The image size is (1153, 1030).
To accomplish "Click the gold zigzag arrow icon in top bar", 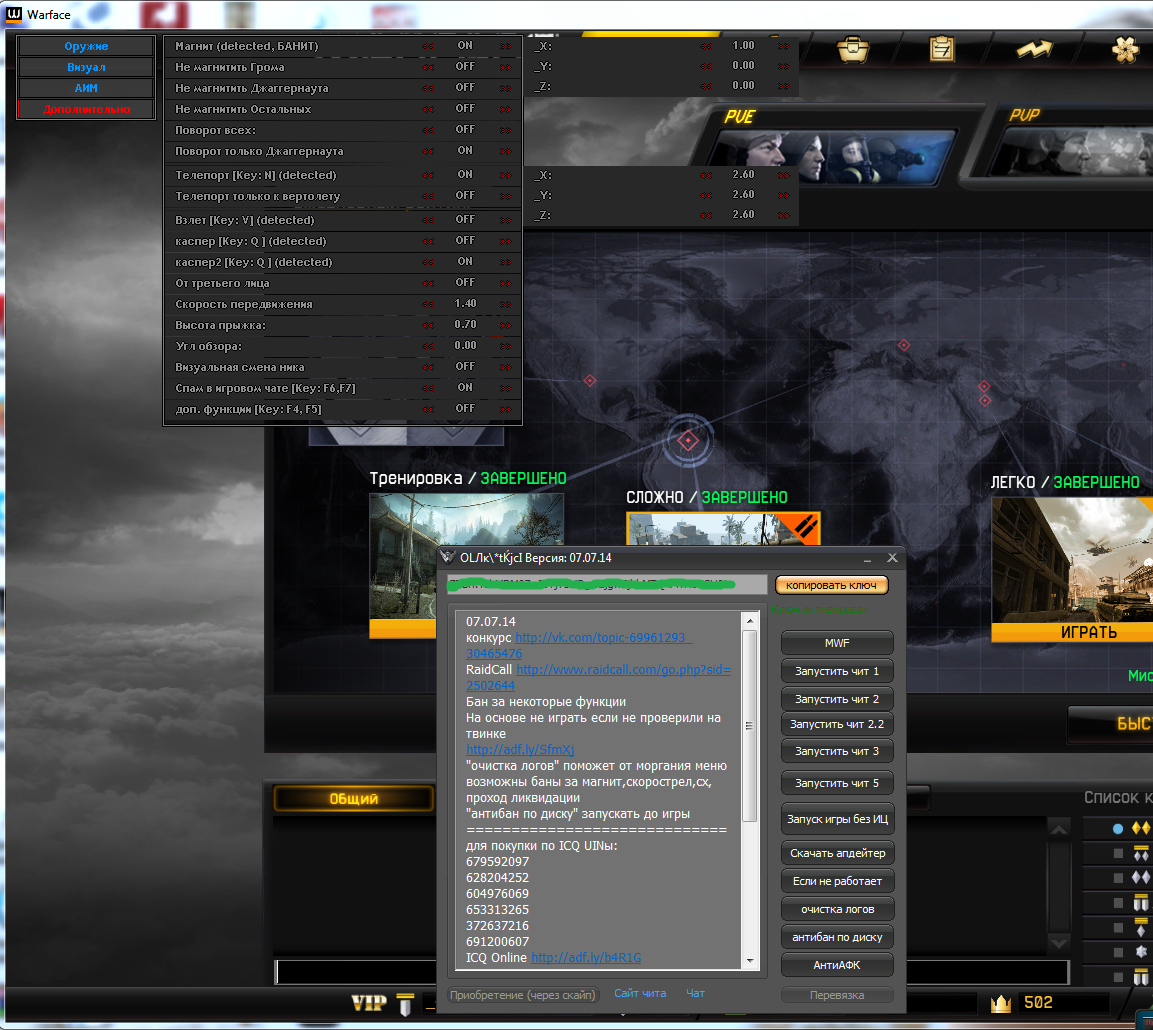I will (x=1034, y=49).
